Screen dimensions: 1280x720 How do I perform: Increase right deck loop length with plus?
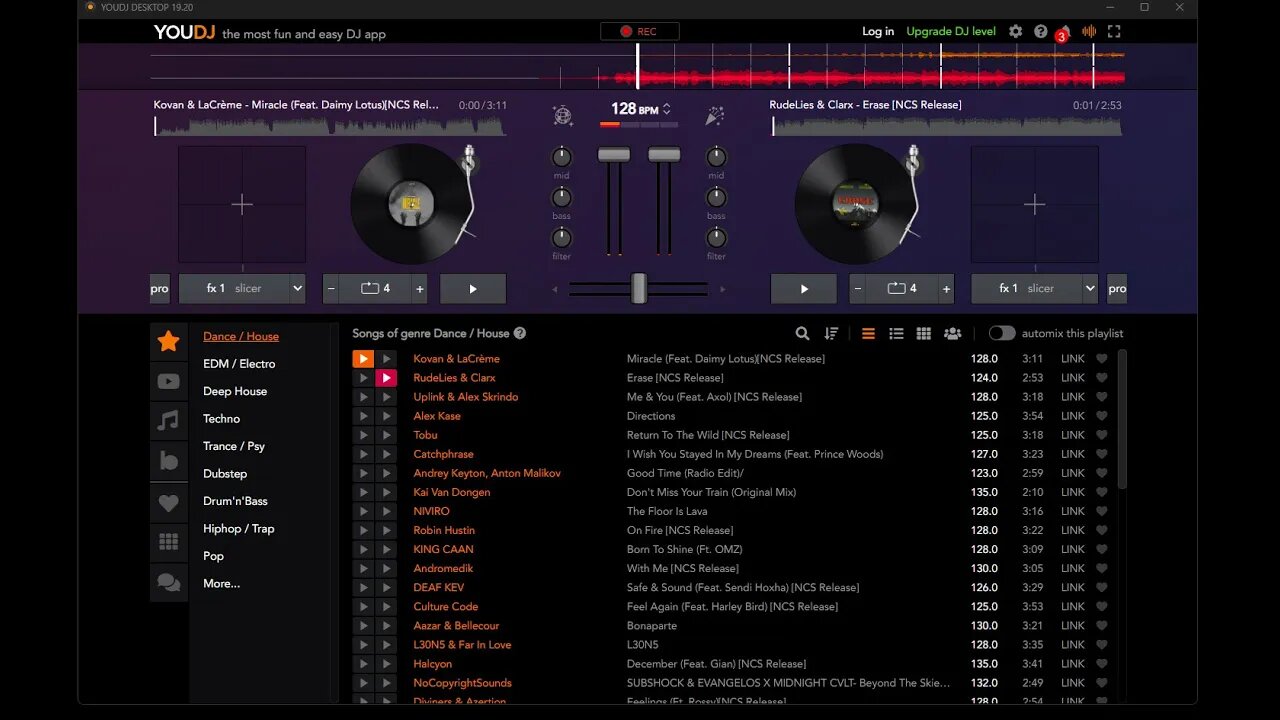(946, 289)
